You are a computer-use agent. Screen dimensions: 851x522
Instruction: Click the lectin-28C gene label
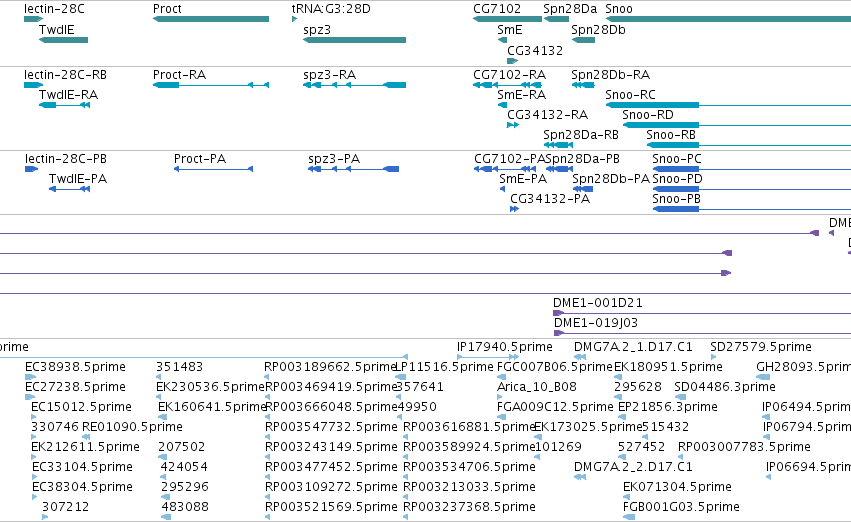point(54,9)
